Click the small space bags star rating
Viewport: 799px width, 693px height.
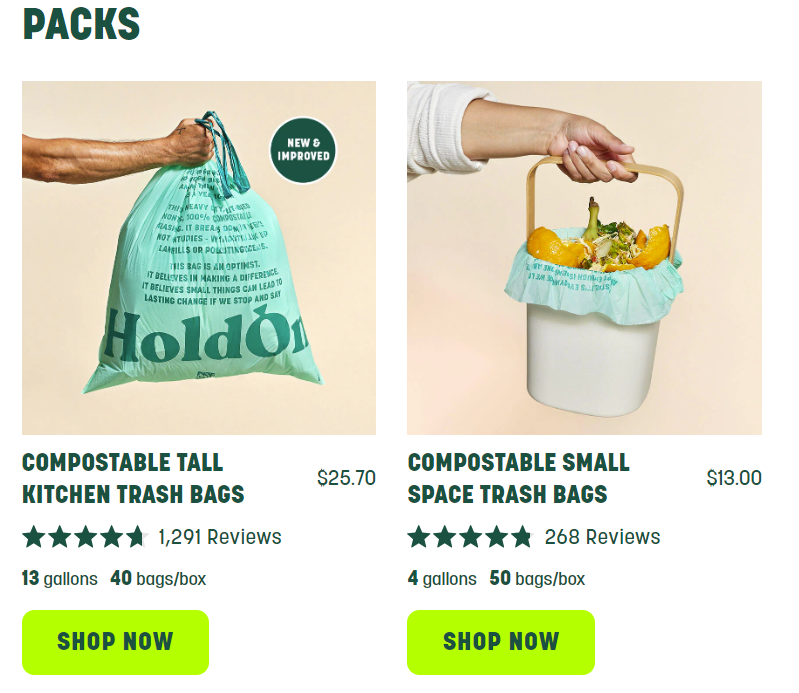tap(470, 537)
